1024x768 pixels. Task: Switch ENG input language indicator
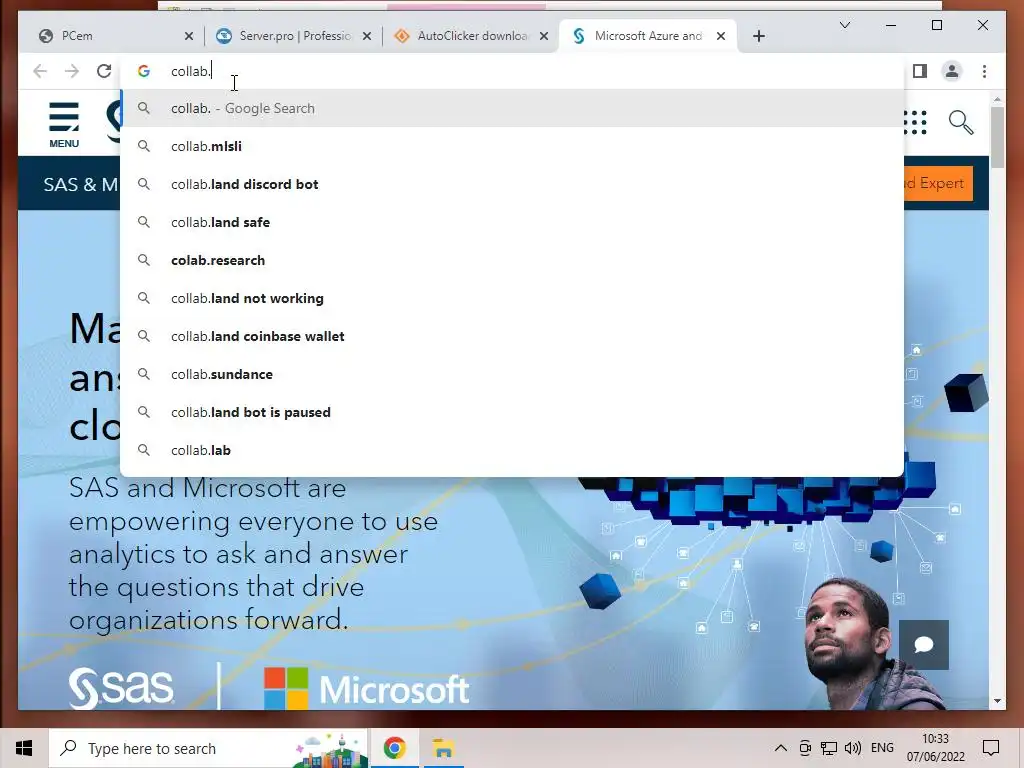(x=882, y=748)
